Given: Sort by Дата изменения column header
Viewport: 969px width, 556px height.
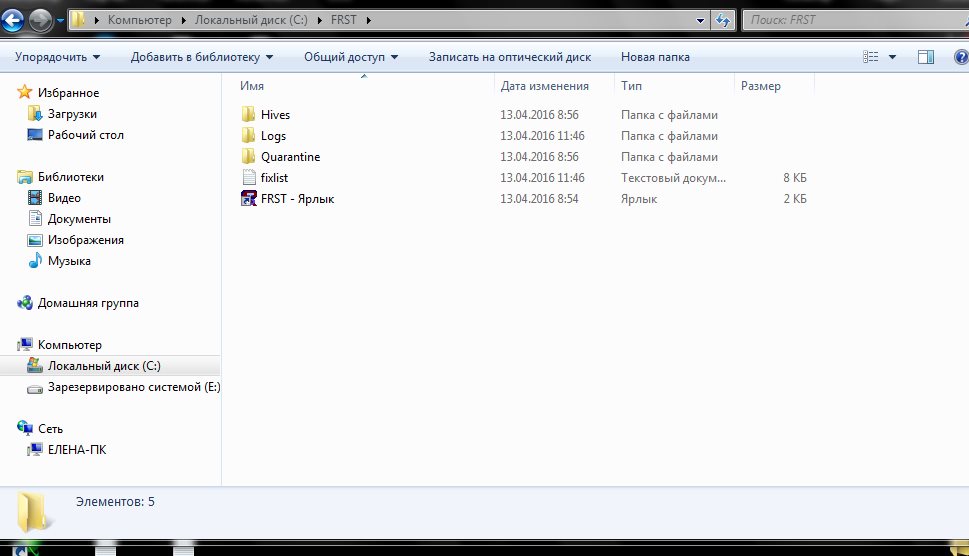Looking at the screenshot, I should (x=544, y=86).
